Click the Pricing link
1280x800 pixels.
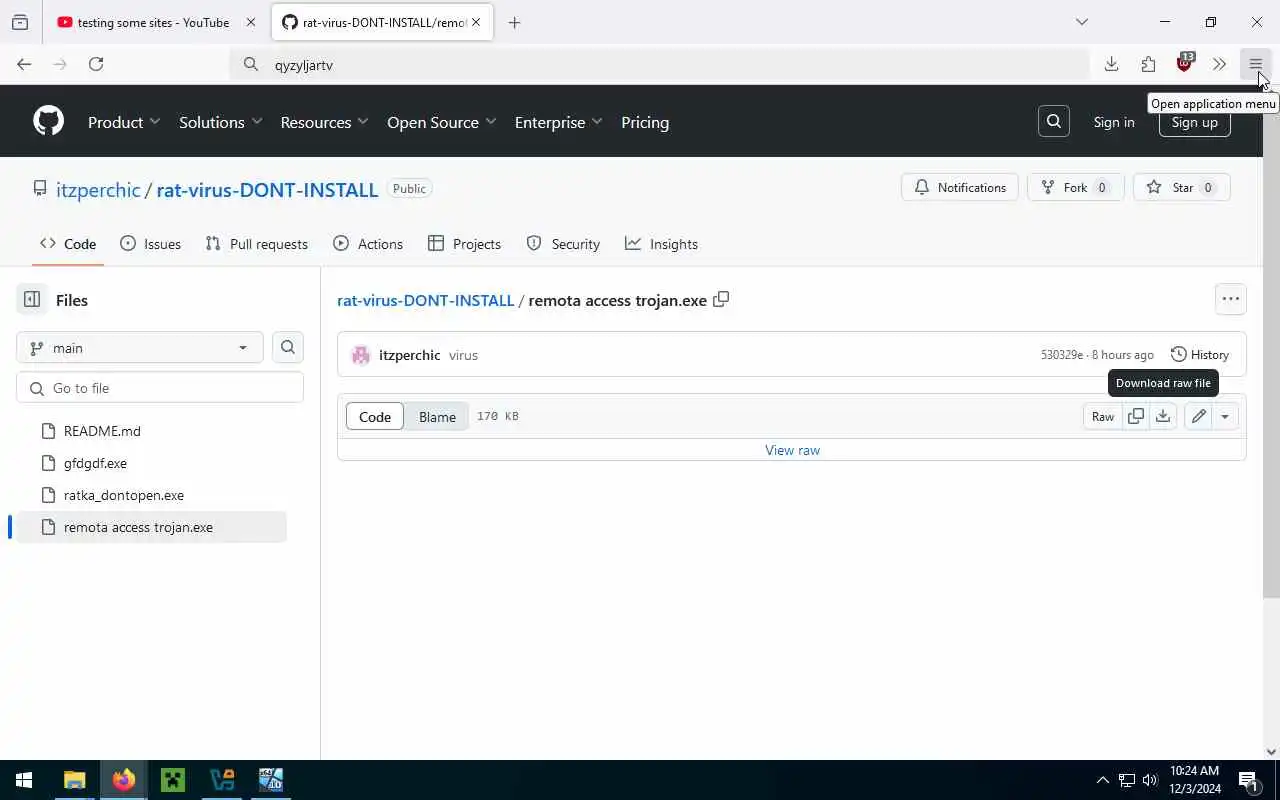(645, 122)
